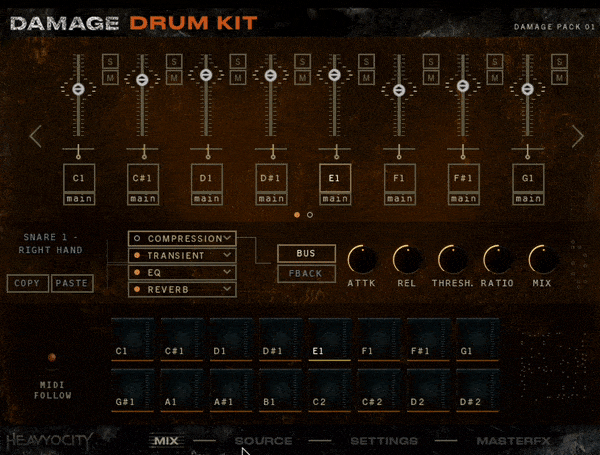Disable the Transient effect power dot
600x455 pixels.
click(137, 255)
